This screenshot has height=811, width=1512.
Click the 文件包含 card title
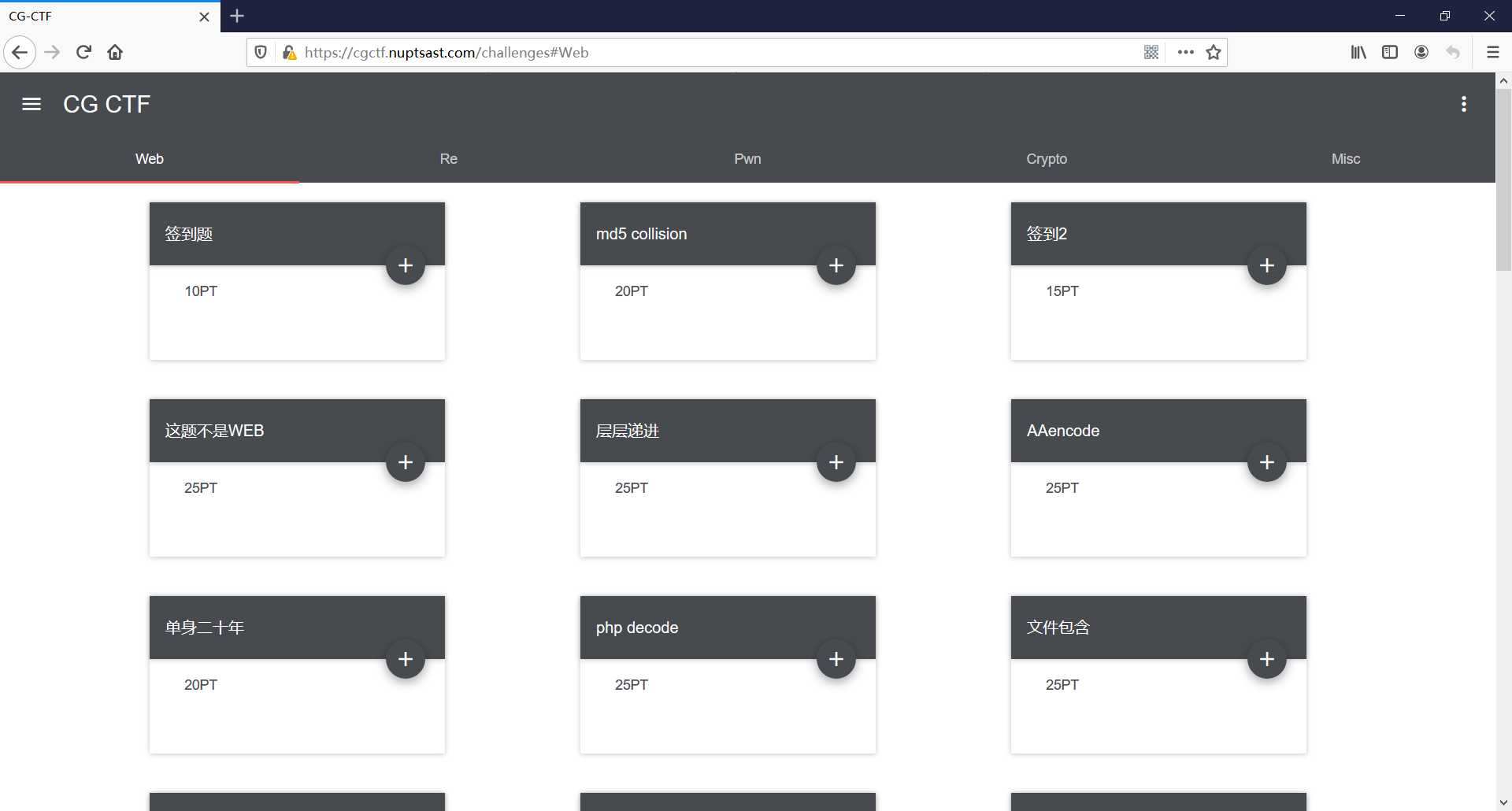(1058, 628)
